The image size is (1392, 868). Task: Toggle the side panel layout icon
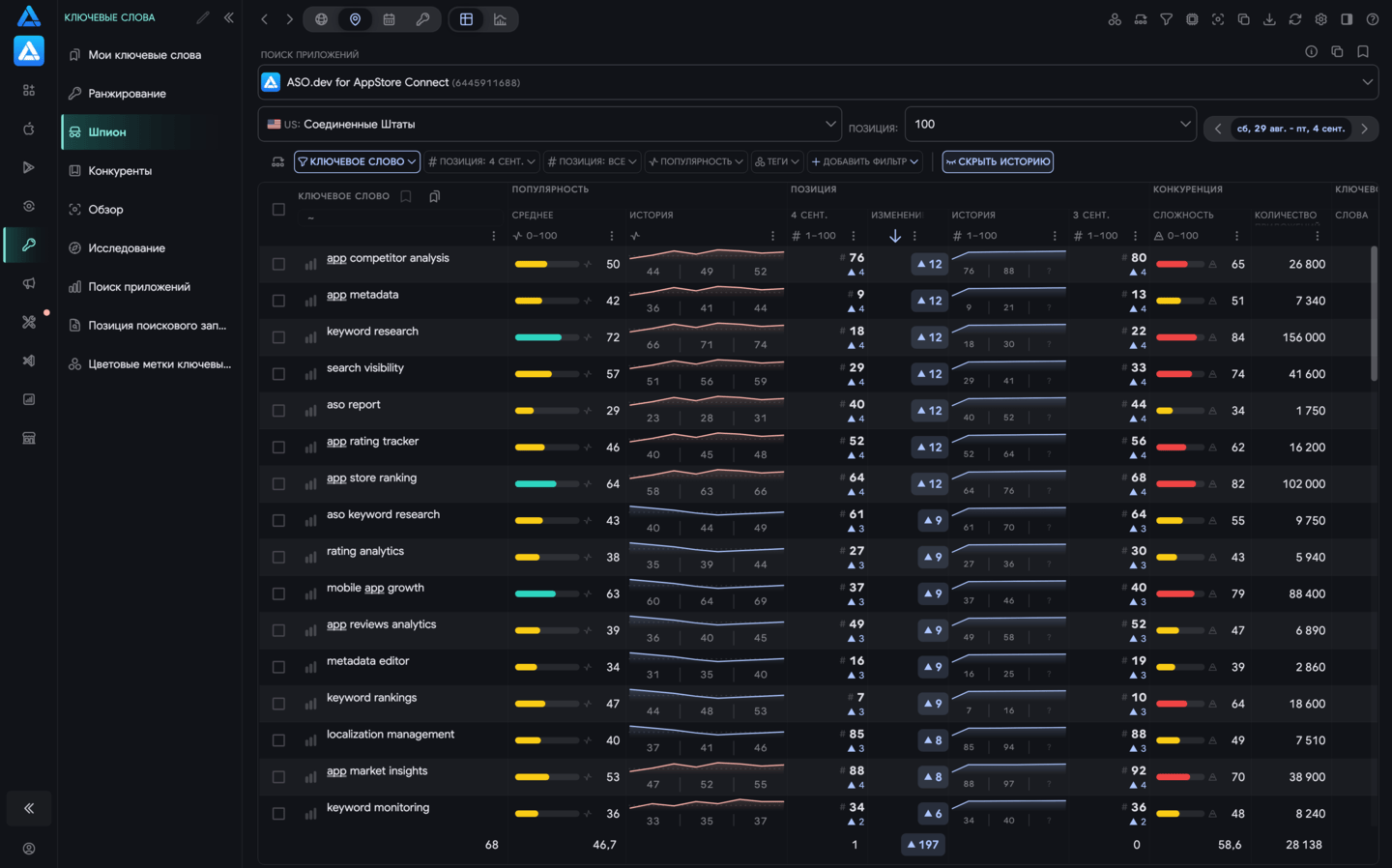(x=1347, y=19)
